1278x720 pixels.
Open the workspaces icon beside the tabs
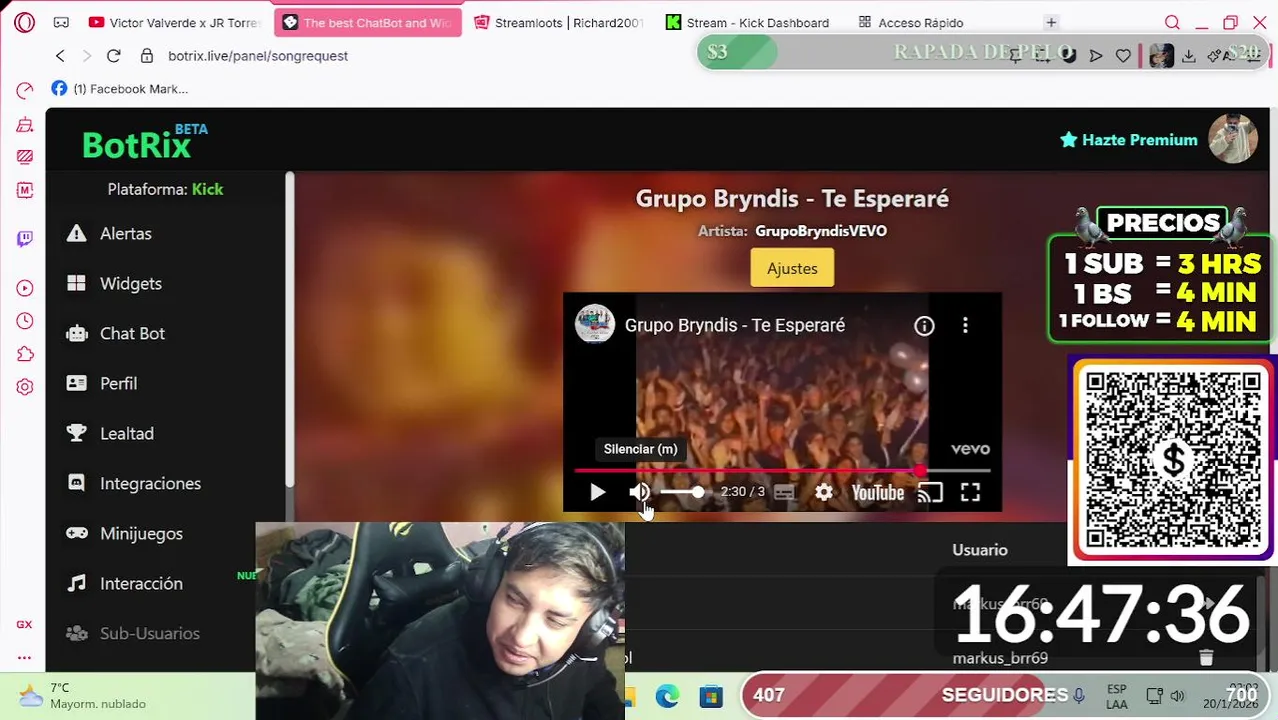coord(61,22)
